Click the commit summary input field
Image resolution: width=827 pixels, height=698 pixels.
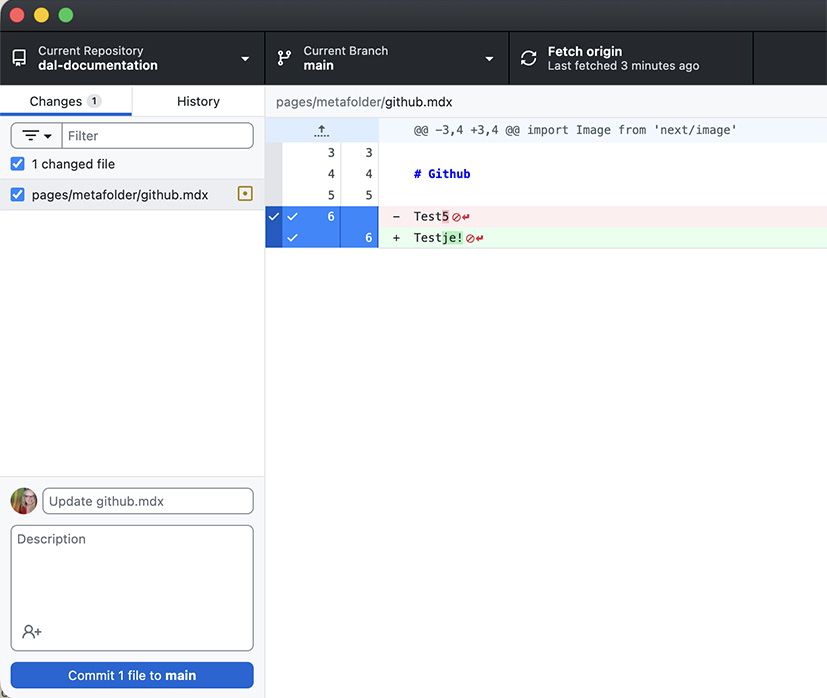click(x=148, y=501)
